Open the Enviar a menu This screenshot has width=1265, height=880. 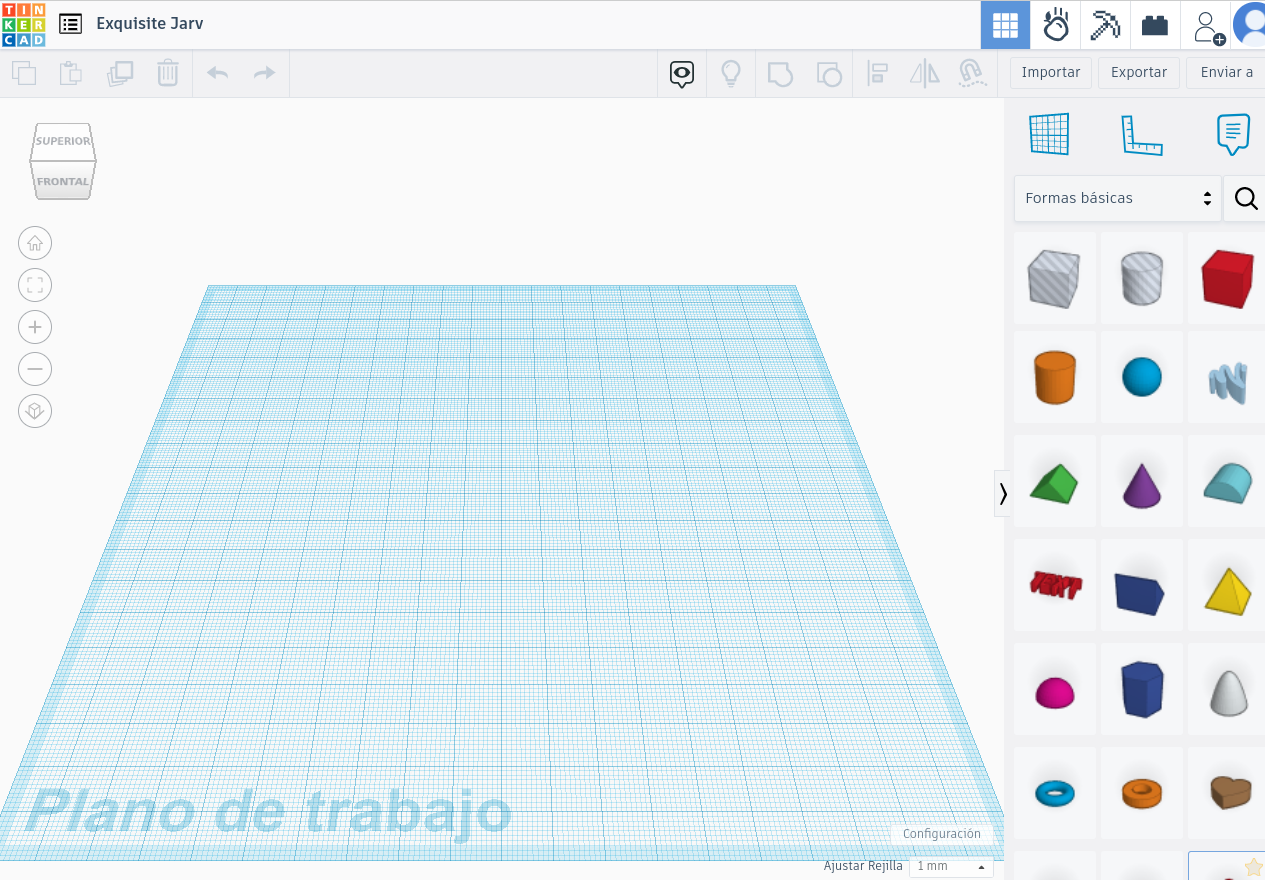(1226, 73)
